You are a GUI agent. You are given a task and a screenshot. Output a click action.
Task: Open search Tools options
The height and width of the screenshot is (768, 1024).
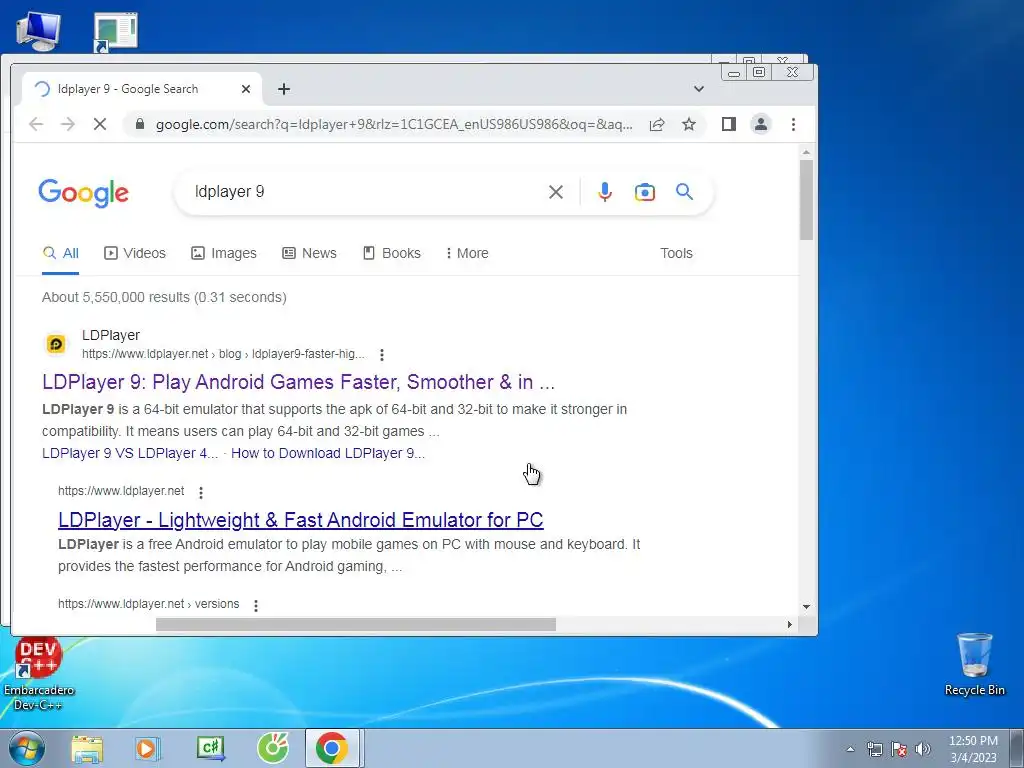coord(676,253)
